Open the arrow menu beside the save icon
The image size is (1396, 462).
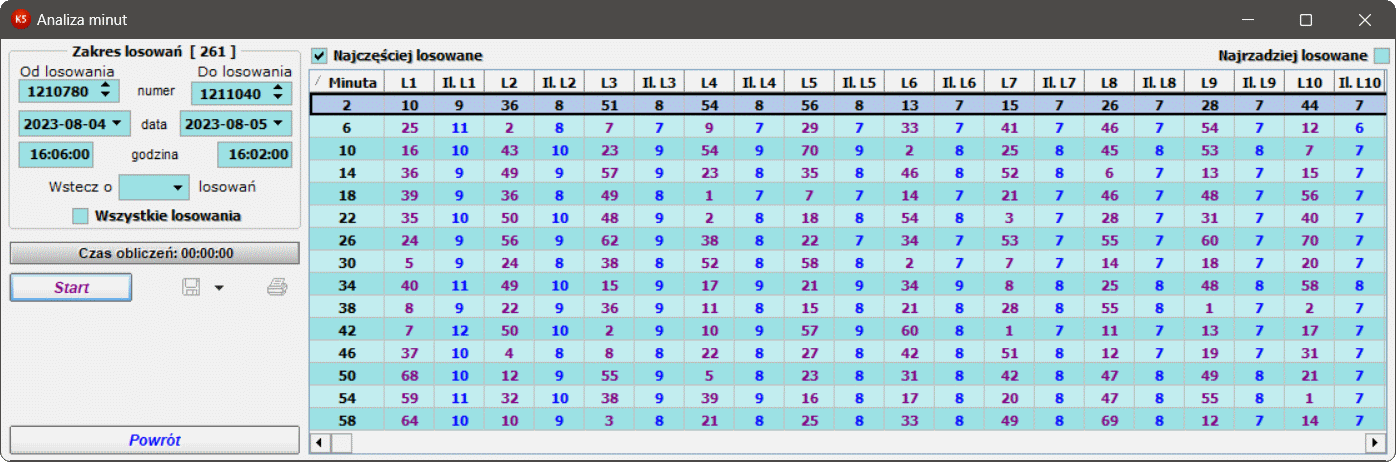219,288
